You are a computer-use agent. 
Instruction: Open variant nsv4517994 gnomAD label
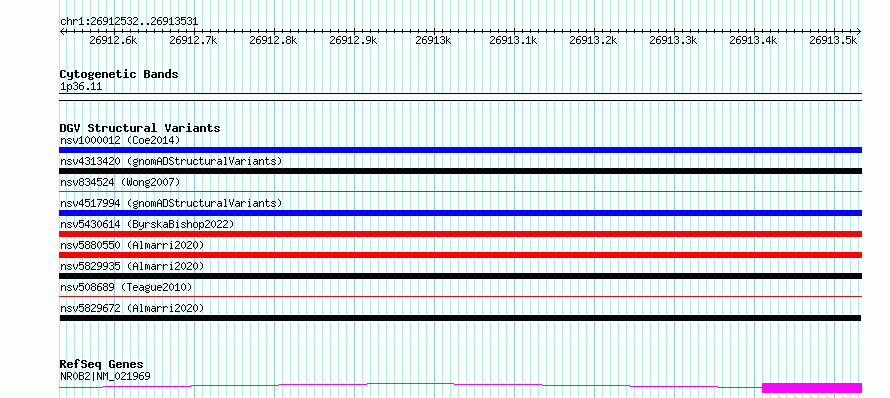tap(171, 203)
